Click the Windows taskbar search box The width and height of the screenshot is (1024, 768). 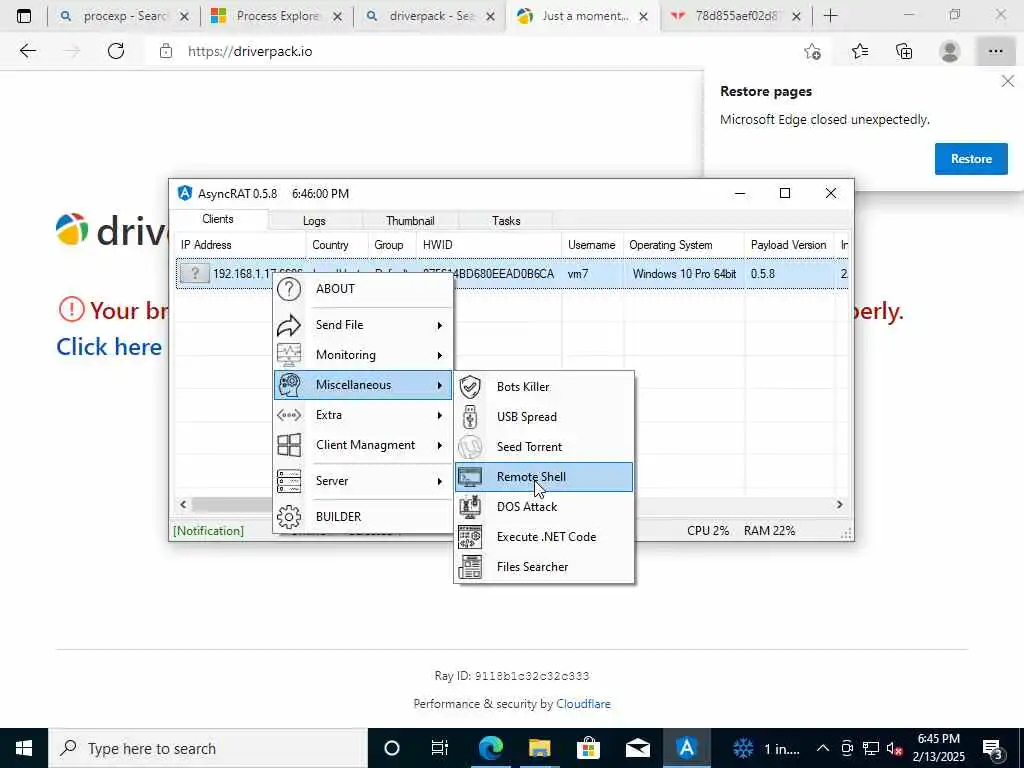pyautogui.click(x=208, y=748)
